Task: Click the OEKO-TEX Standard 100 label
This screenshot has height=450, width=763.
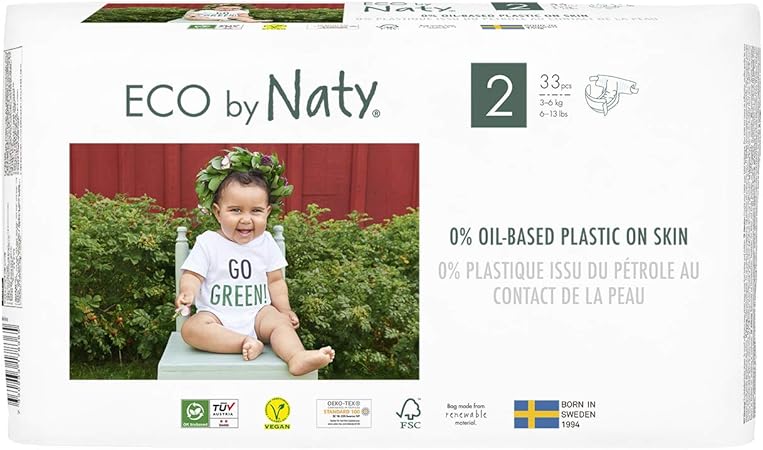Action: click(344, 414)
